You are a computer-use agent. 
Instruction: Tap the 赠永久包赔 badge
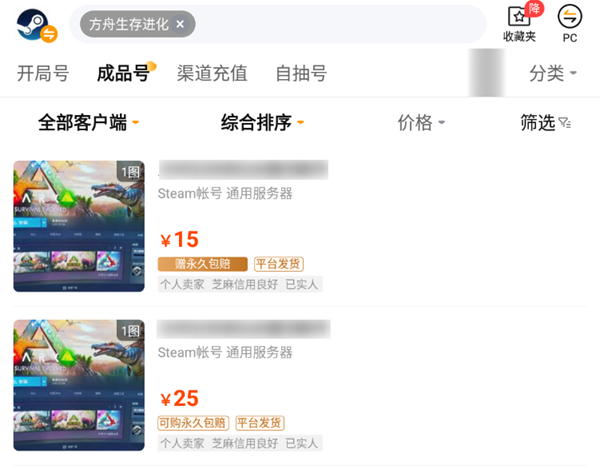[202, 264]
